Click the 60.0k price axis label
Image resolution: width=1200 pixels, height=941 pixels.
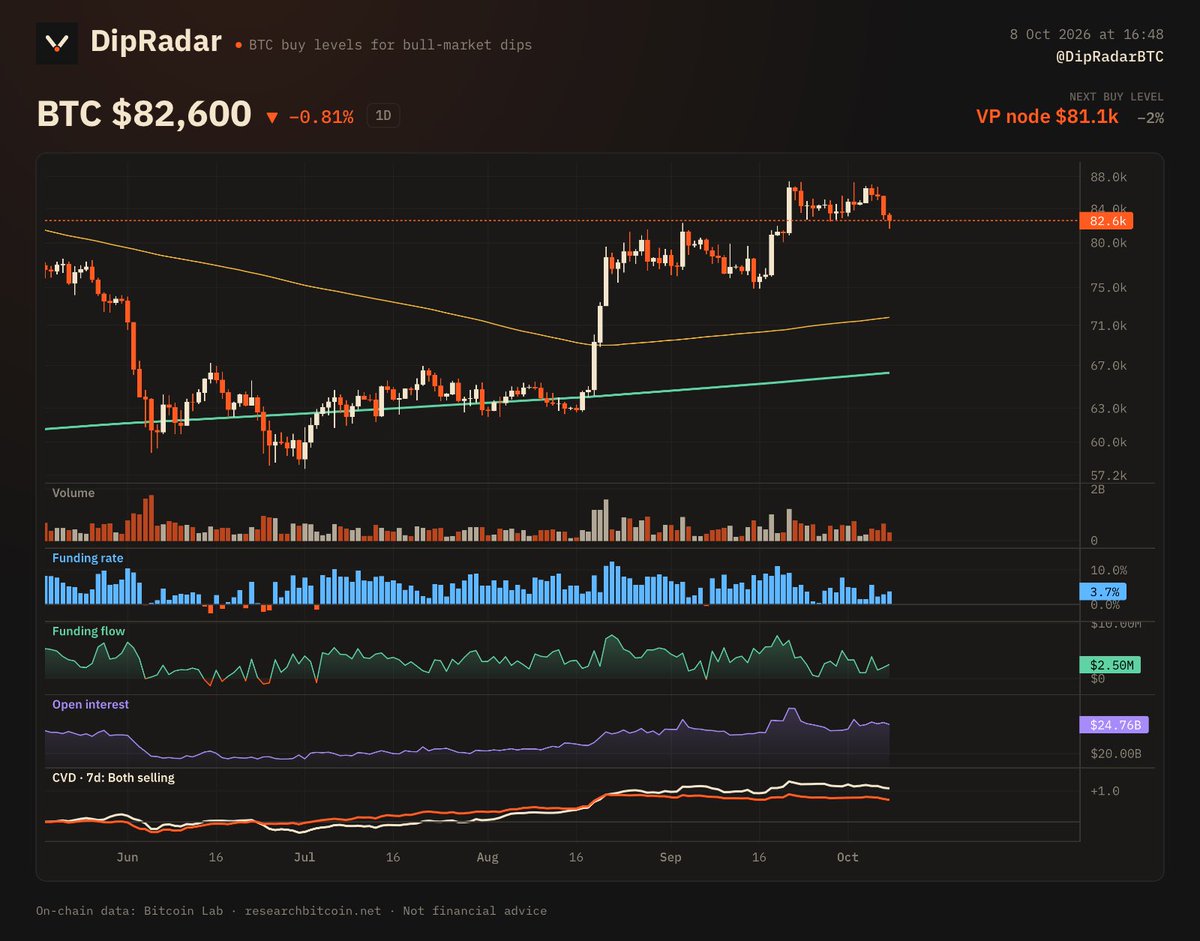(1108, 442)
